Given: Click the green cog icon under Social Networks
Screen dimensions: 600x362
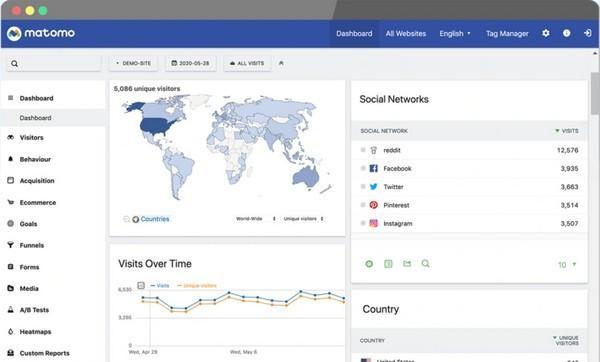Looking at the screenshot, I should tap(369, 264).
